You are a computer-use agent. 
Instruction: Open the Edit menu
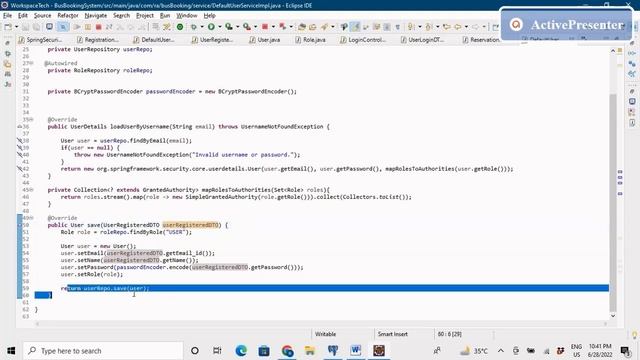click(23, 16)
